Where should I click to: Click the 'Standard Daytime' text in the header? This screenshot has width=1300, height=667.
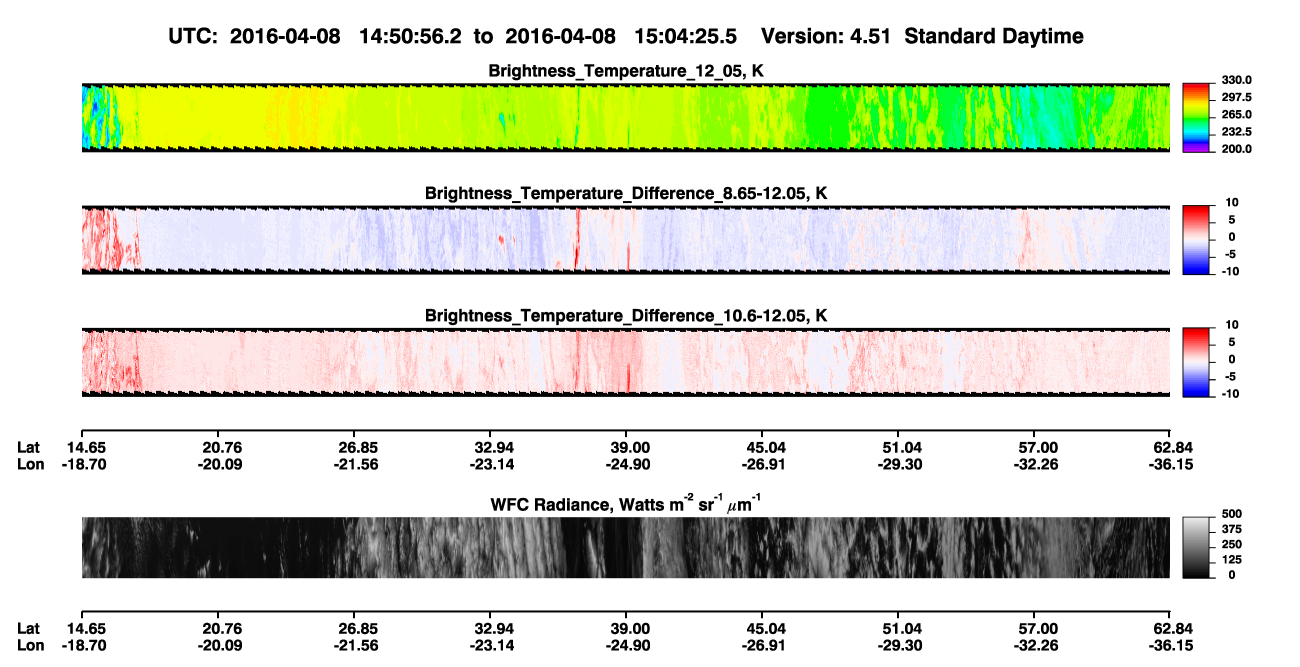[992, 37]
